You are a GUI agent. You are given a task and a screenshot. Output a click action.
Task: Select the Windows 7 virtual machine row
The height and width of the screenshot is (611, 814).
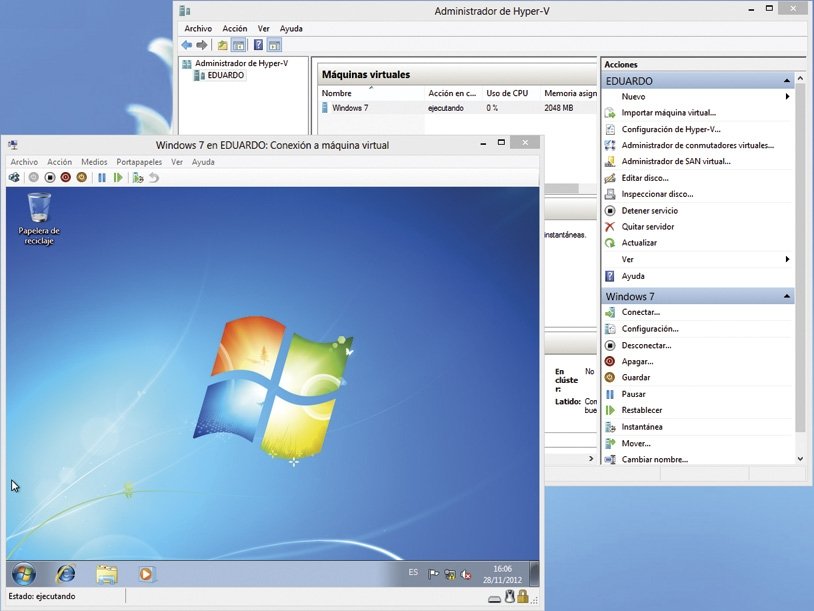pos(458,108)
